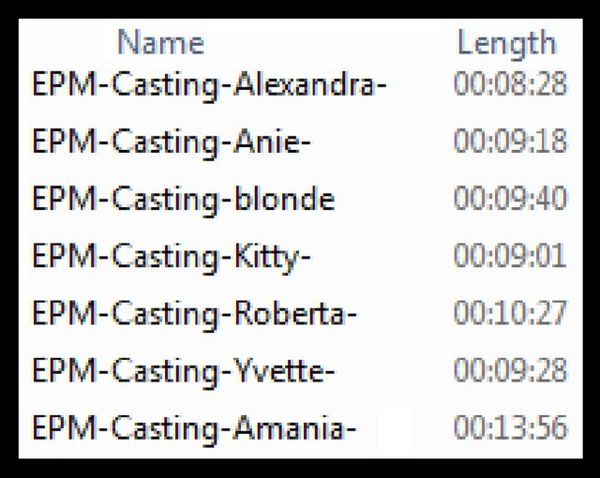This screenshot has width=600, height=478.
Task: Click the 00:13:56 length value
Action: pos(510,427)
